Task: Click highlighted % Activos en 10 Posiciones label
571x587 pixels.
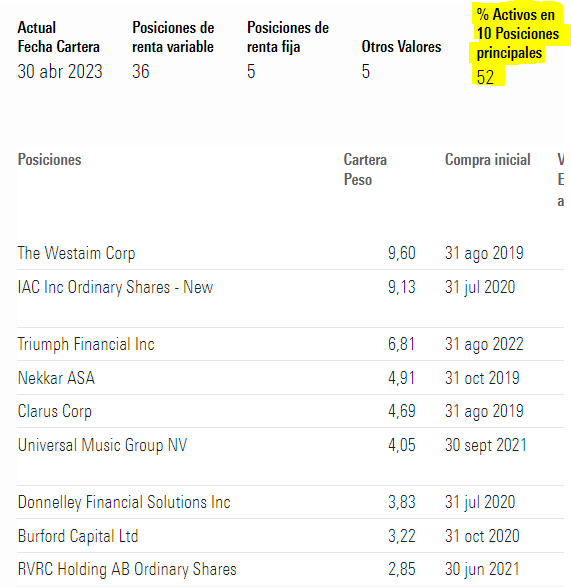Action: click(517, 34)
